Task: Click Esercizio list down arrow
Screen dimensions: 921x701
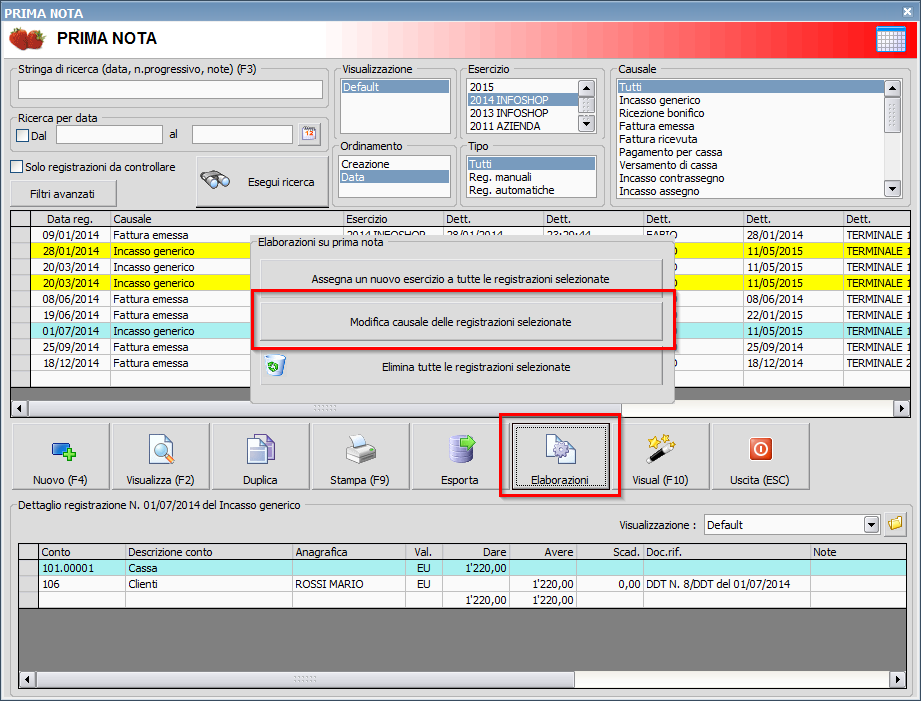Action: (x=586, y=124)
